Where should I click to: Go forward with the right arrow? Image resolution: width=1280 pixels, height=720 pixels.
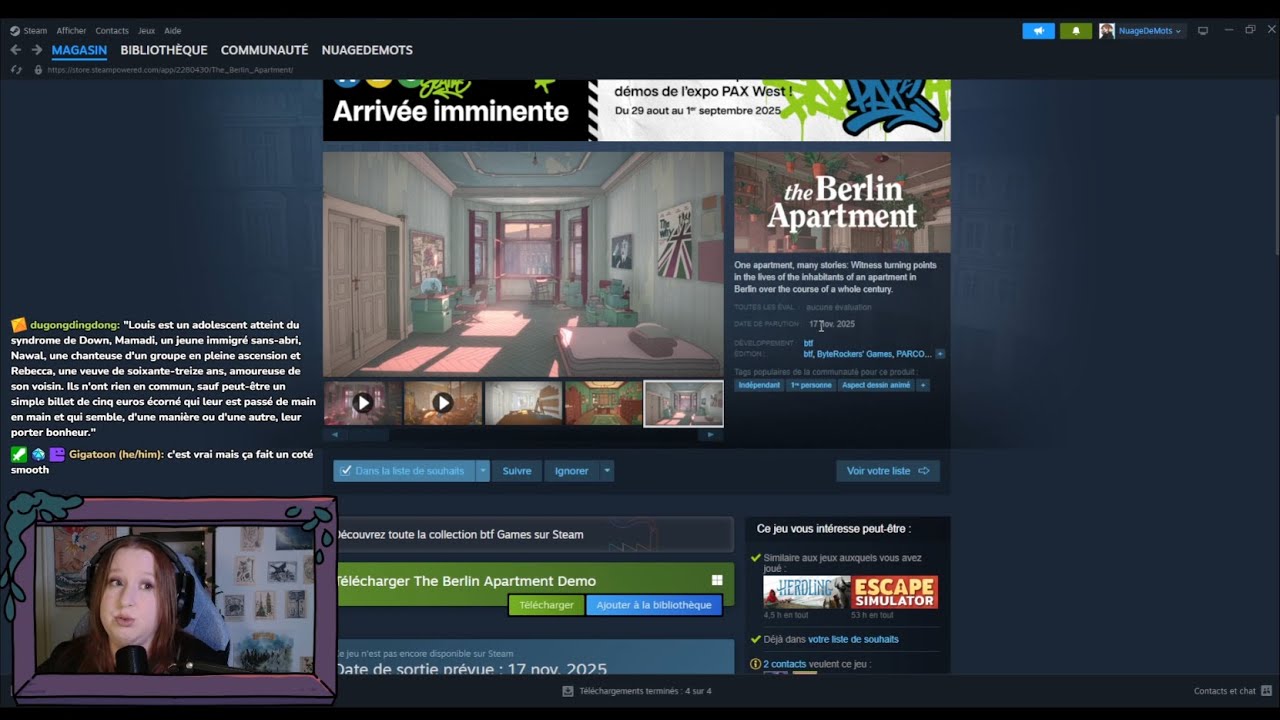point(37,50)
